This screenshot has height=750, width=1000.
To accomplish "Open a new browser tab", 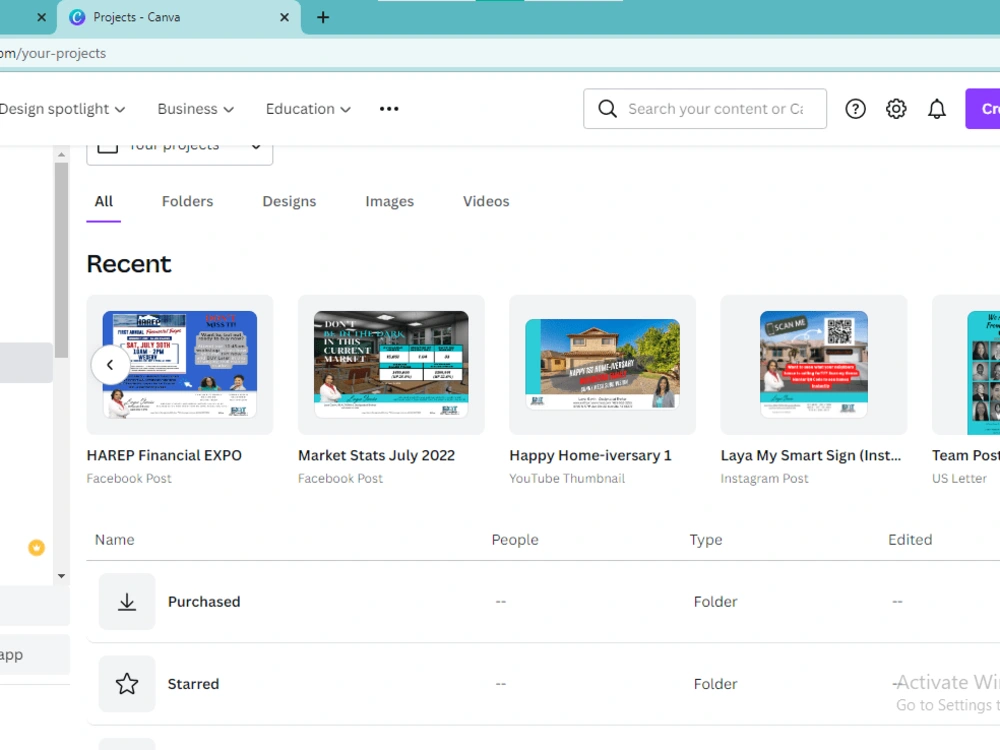I will click(323, 17).
